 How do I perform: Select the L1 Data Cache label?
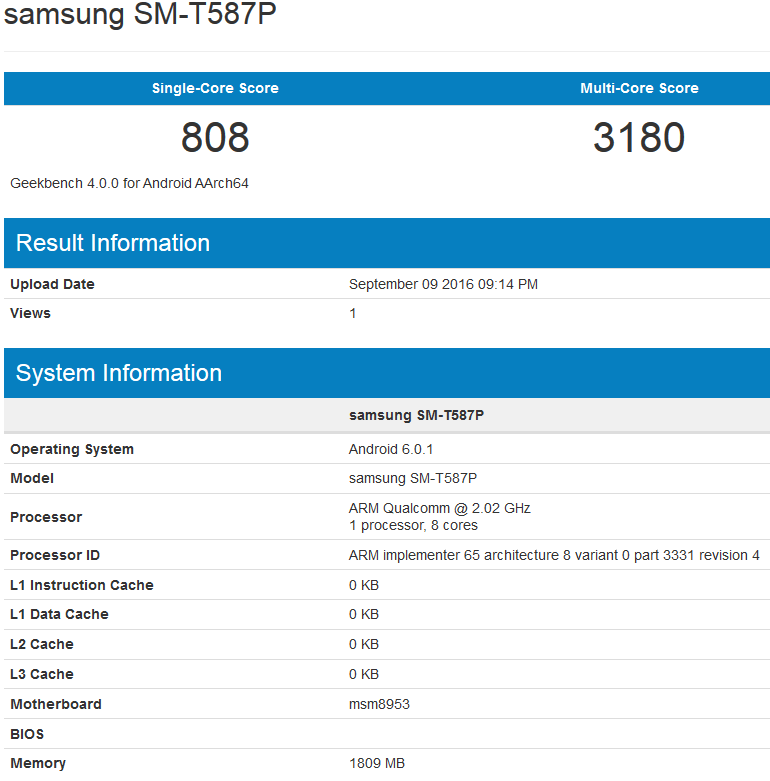point(59,614)
